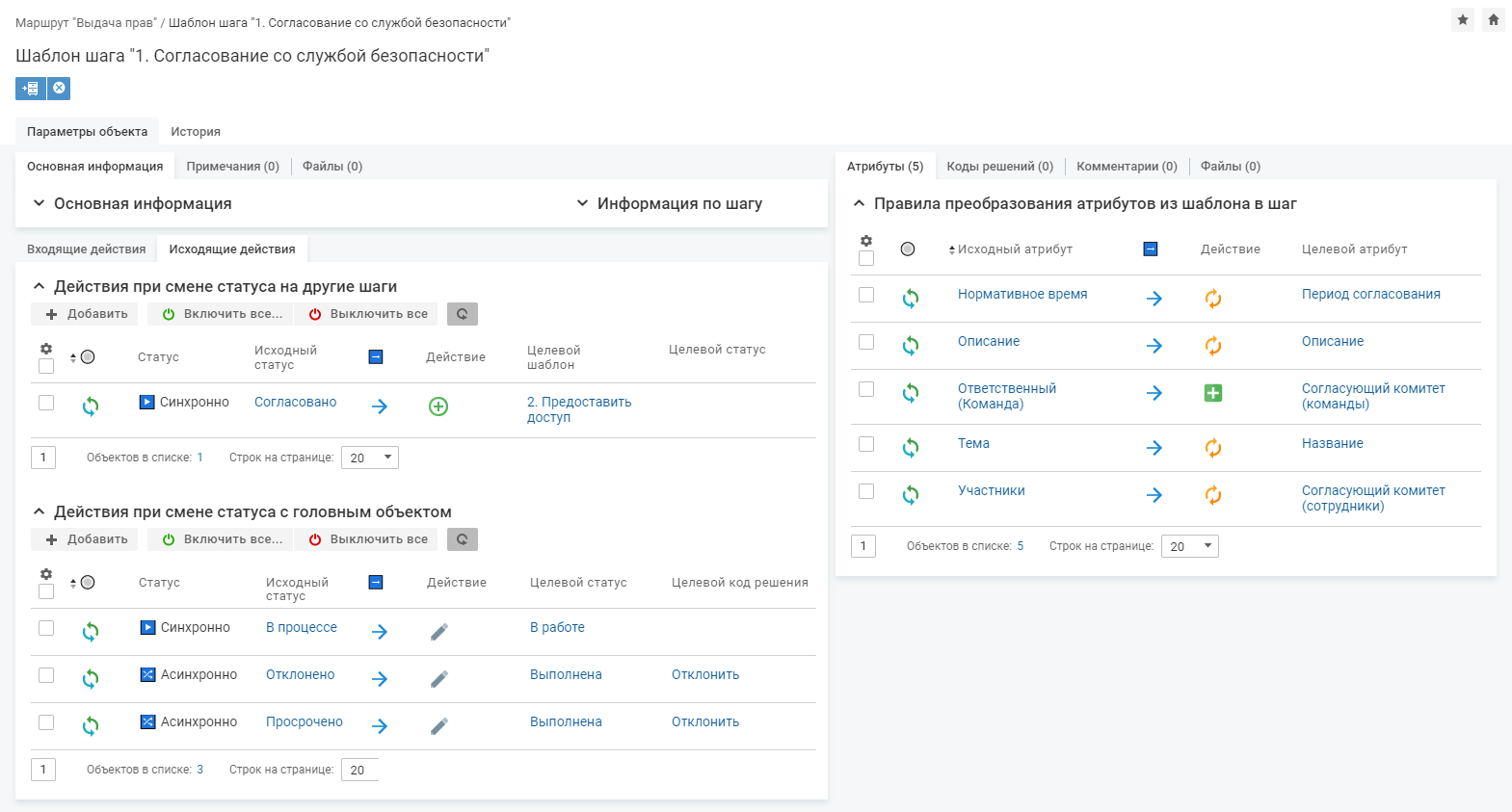Click green add icon for Ответственный (Команда)

1213,393
